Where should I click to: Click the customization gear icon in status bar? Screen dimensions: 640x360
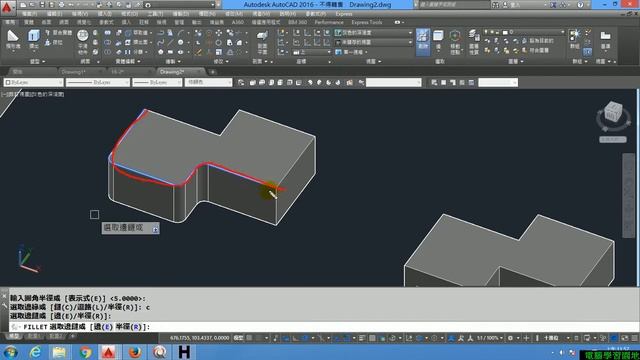(510, 338)
